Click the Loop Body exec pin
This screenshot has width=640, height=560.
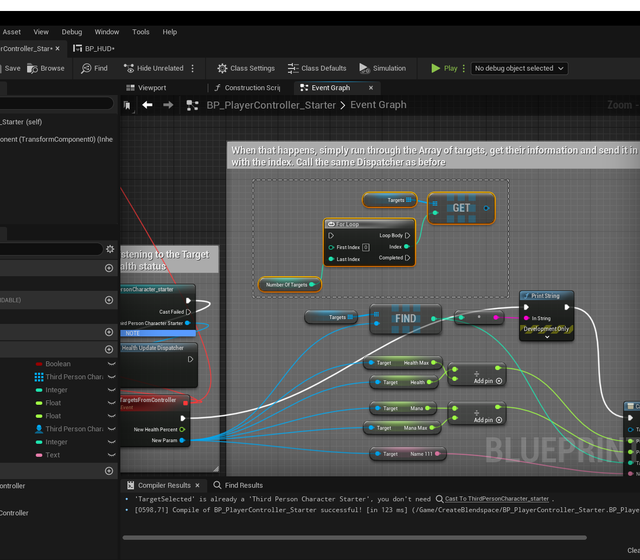(x=407, y=236)
